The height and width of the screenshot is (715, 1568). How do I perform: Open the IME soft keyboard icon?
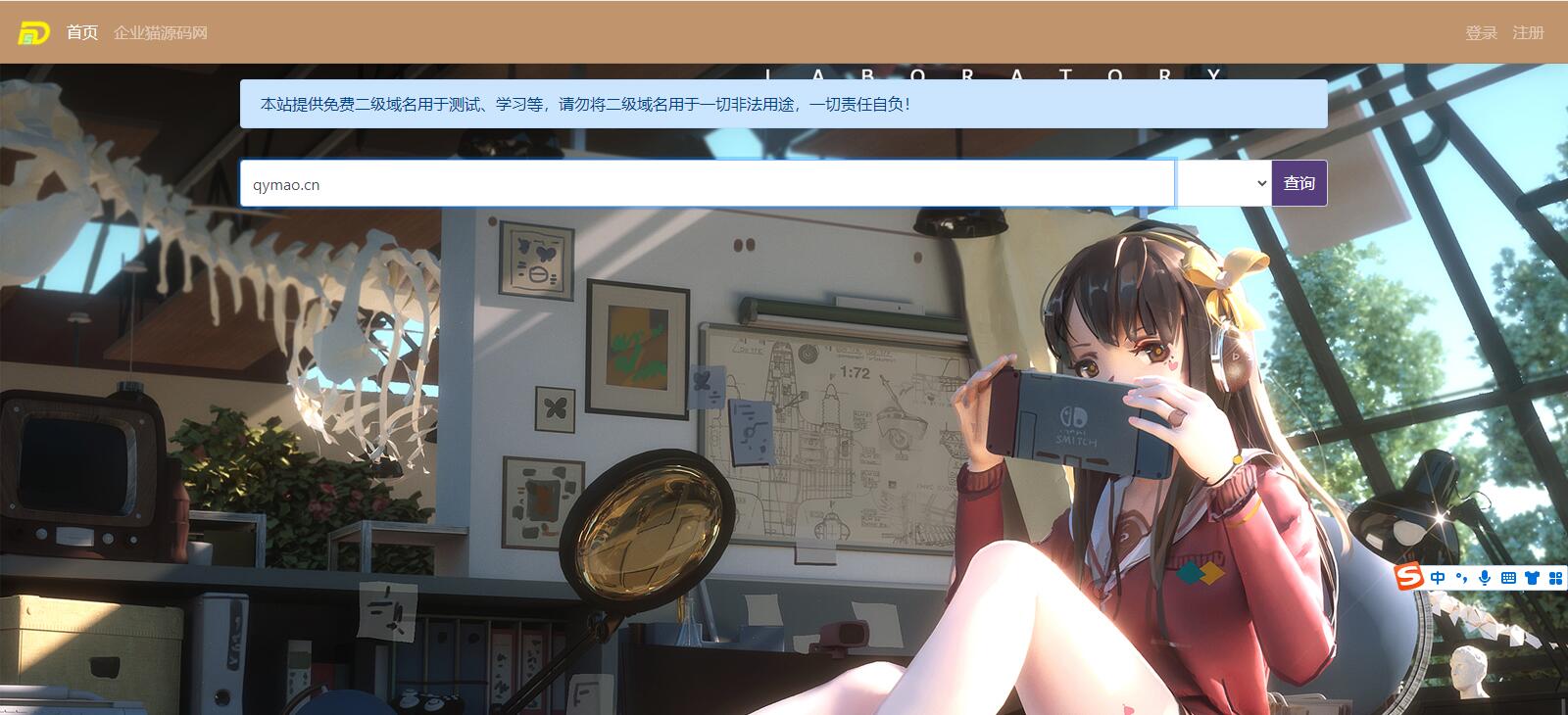click(1508, 578)
